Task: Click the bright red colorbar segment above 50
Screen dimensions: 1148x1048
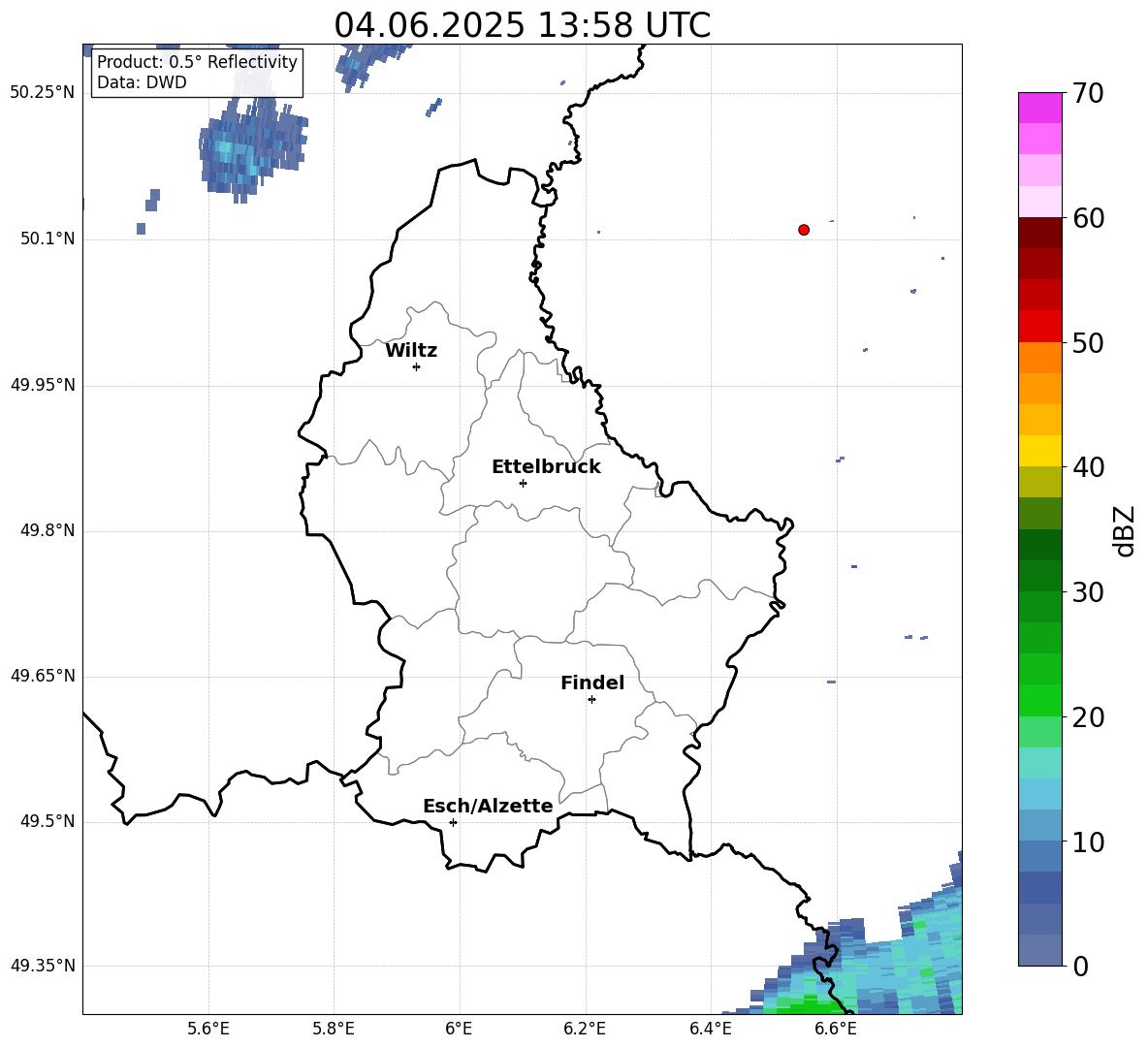Action: click(x=1039, y=327)
